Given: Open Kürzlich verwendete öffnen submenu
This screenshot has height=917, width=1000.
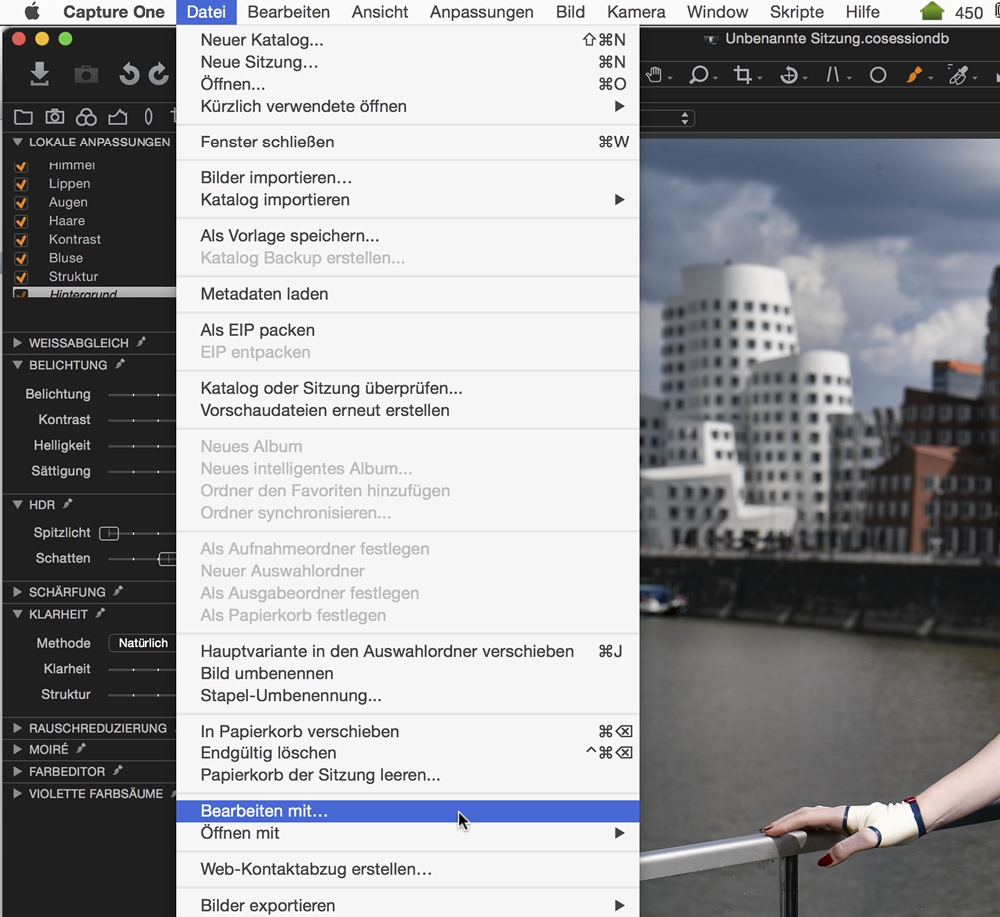Looking at the screenshot, I should (408, 106).
